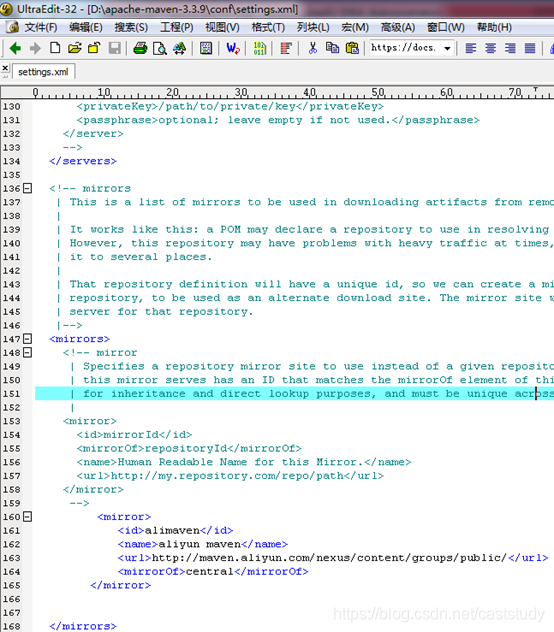Cut selection with the scissors icon

312,48
